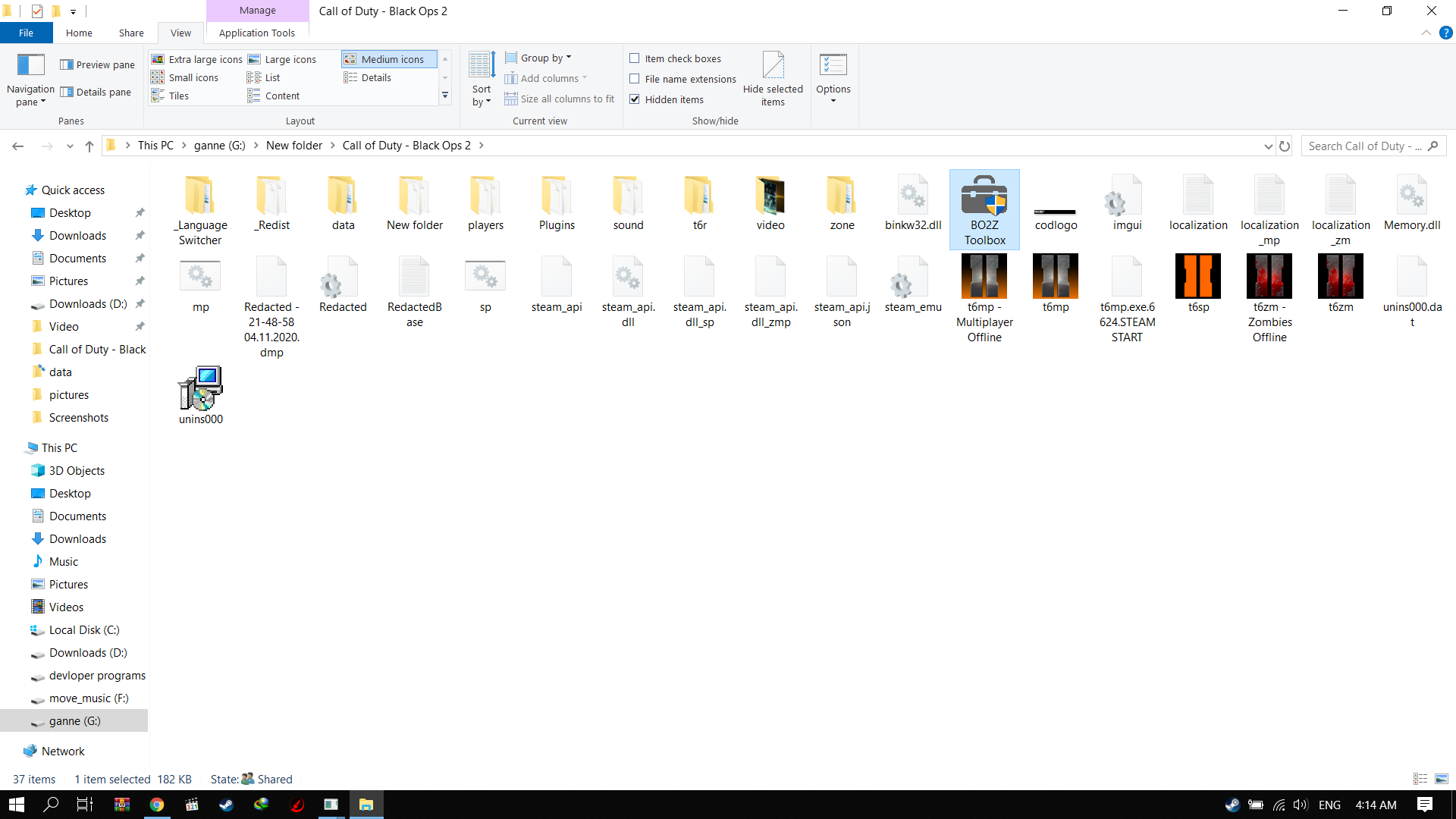The width and height of the screenshot is (1456, 819).
Task: Open Quick Access Toolbar customize arrow
Action: 73,11
